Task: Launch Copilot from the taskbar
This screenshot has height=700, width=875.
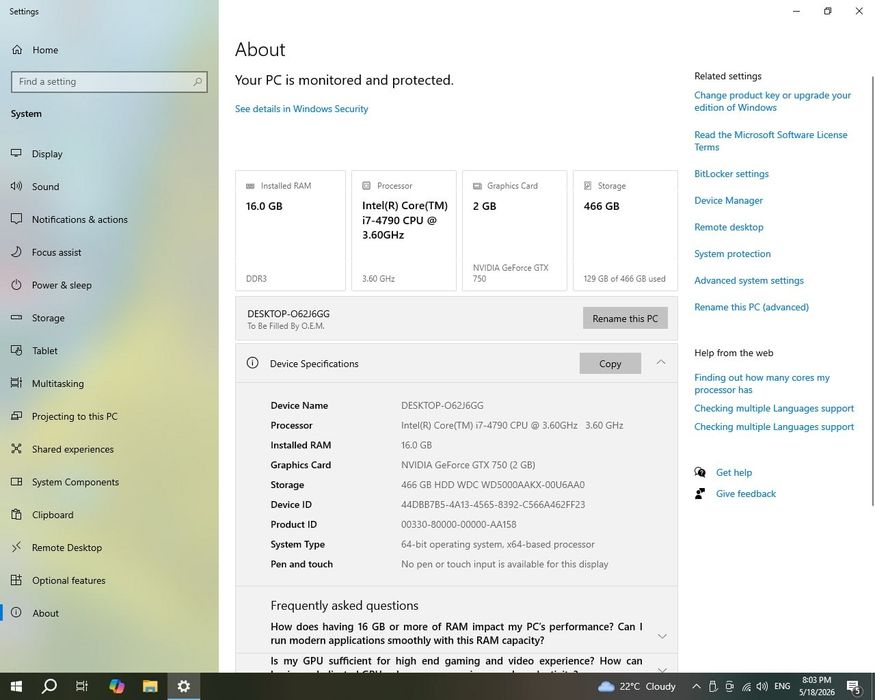Action: point(116,686)
